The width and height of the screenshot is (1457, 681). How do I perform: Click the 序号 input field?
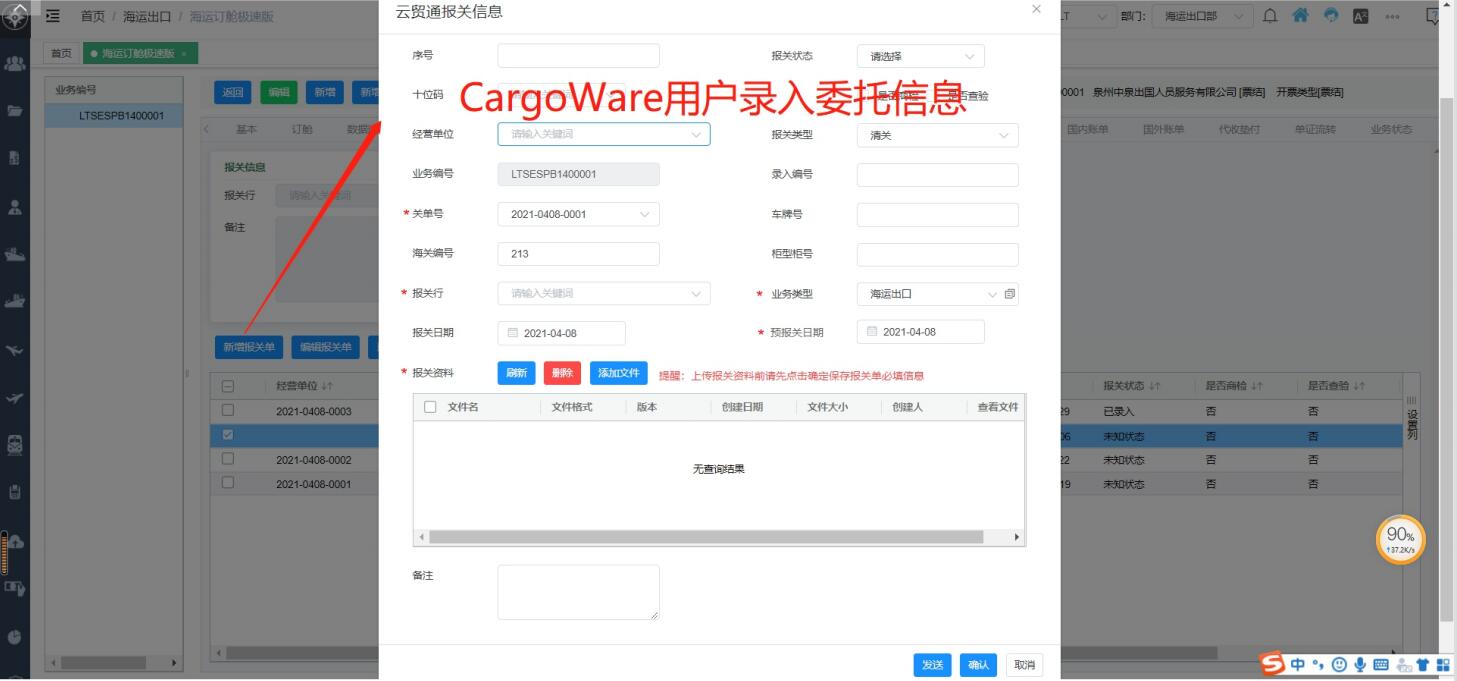click(x=578, y=56)
